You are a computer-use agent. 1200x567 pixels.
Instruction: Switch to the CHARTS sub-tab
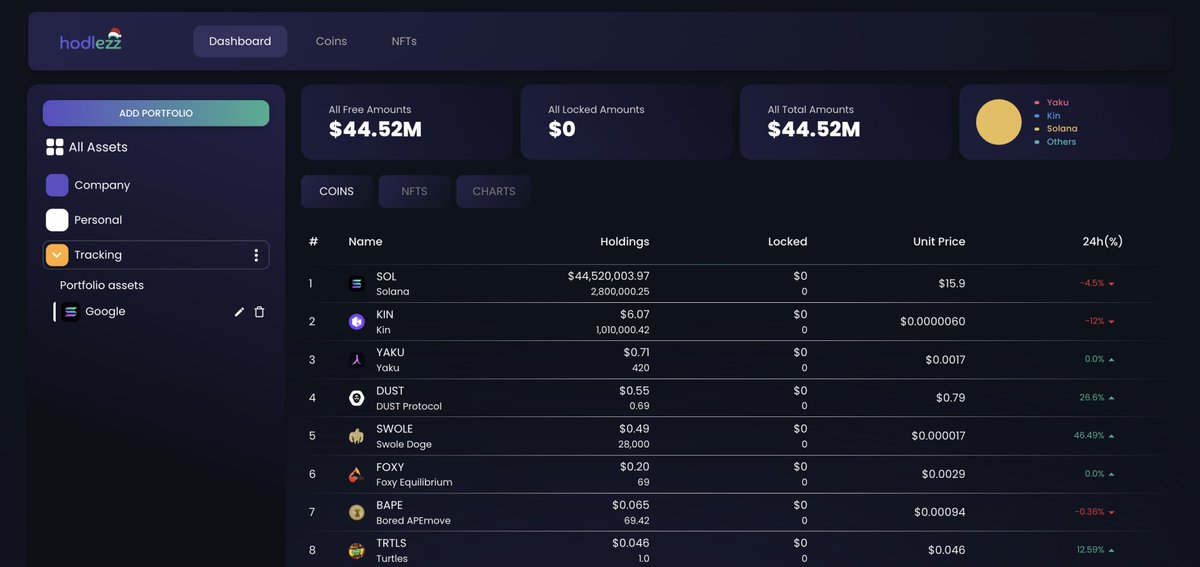pyautogui.click(x=494, y=191)
